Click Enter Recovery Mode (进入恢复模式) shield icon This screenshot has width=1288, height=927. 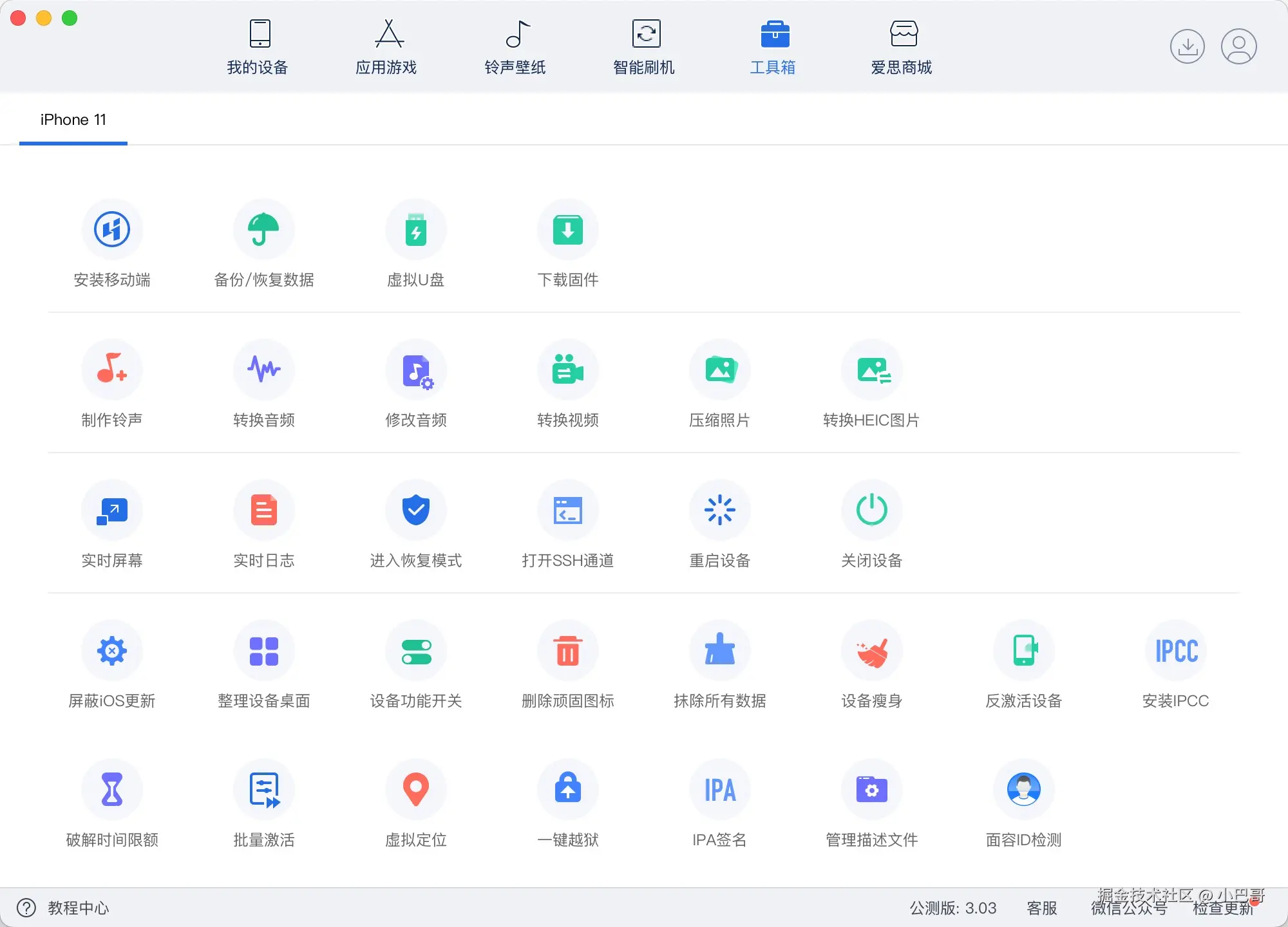click(415, 510)
